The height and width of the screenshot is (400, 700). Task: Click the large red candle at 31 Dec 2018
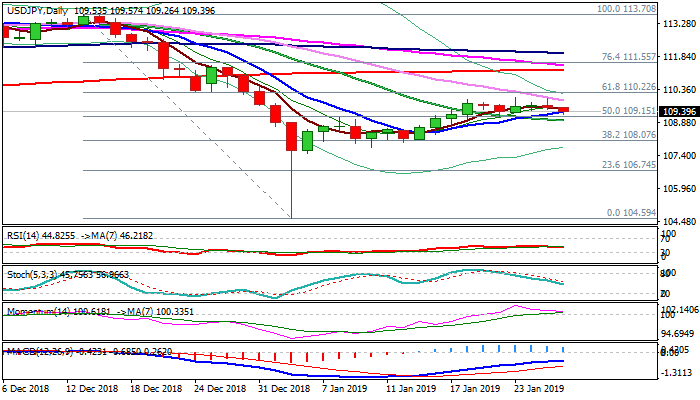coord(292,136)
